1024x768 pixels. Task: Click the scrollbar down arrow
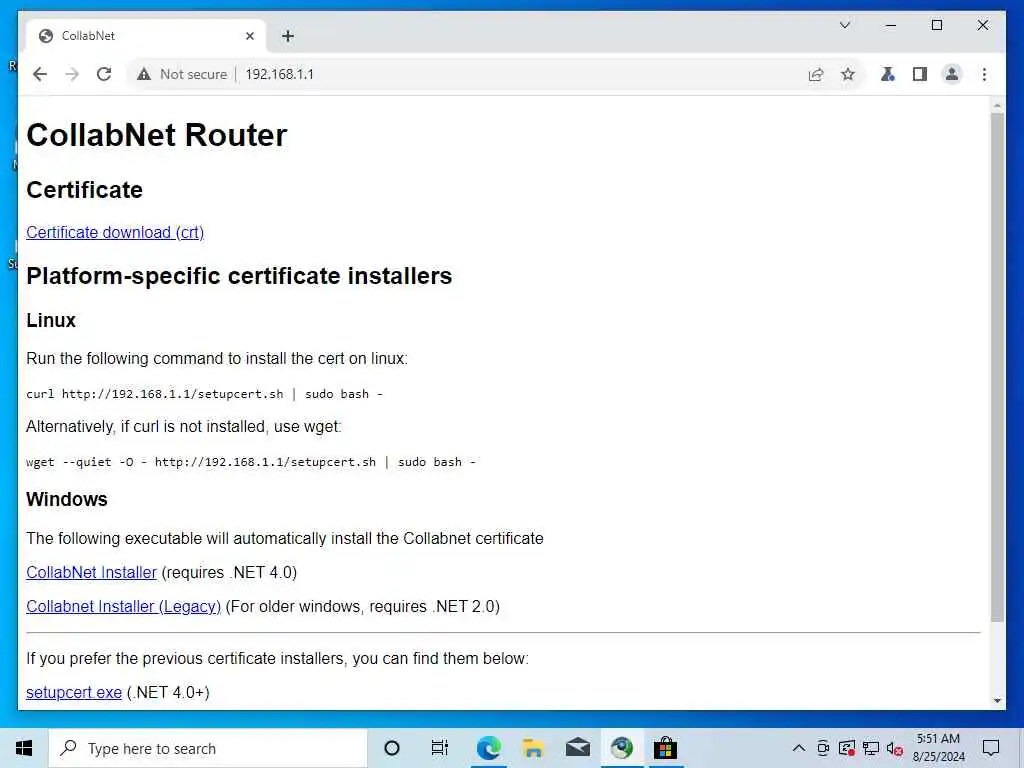[997, 701]
